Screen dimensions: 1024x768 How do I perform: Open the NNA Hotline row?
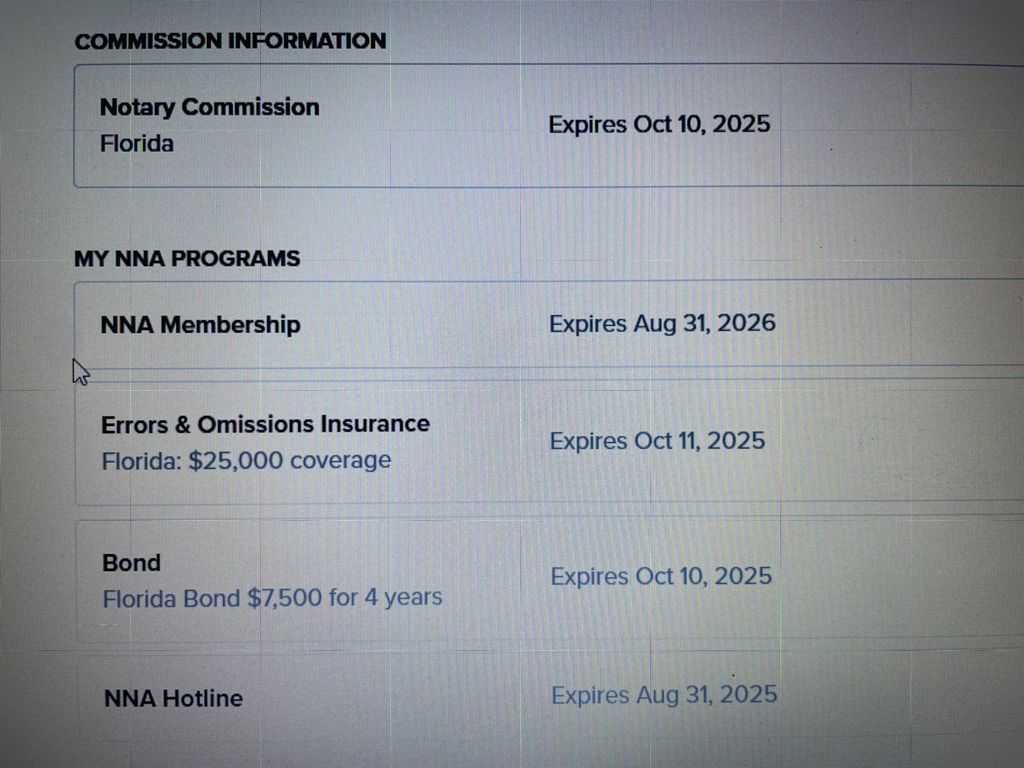click(x=549, y=697)
